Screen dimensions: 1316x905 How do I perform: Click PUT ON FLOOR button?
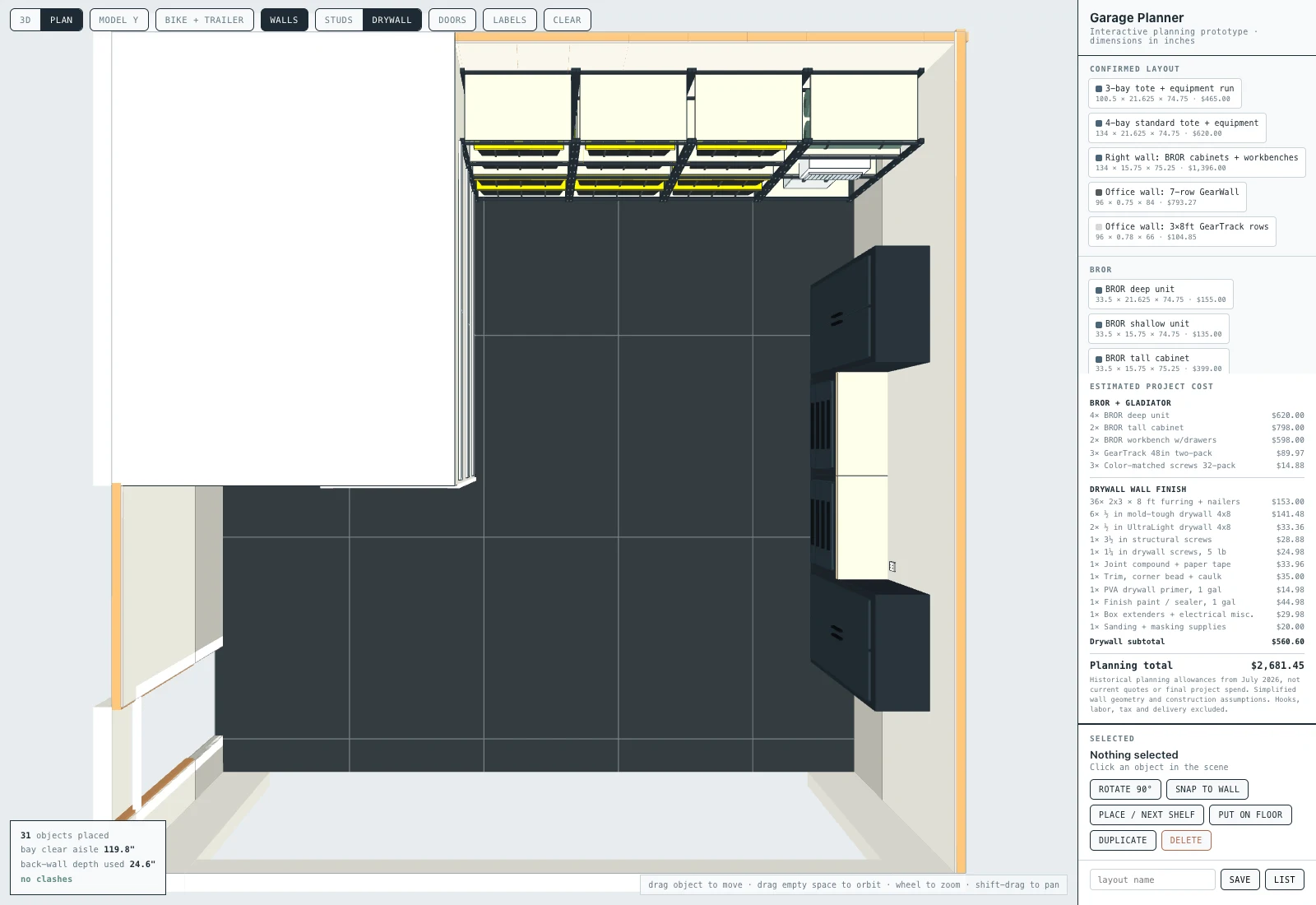[1250, 815]
